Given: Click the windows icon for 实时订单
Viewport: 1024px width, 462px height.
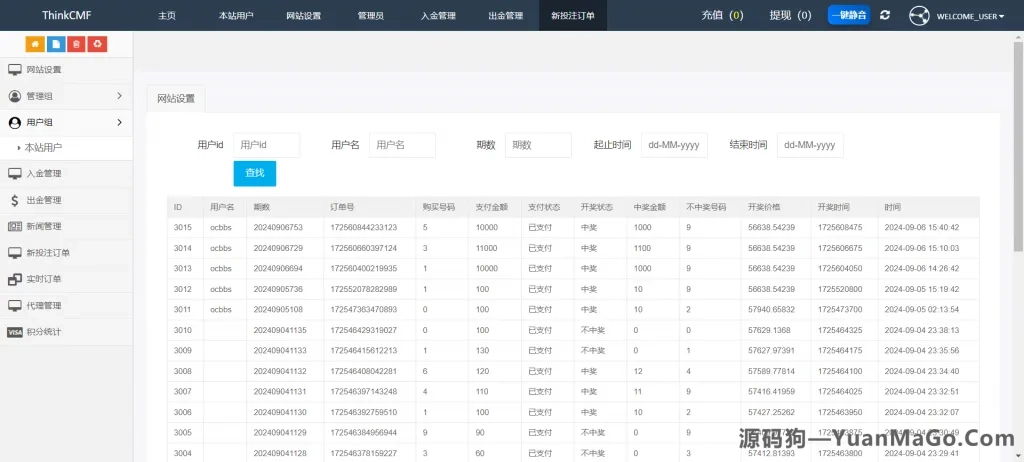Looking at the screenshot, I should click(x=14, y=280).
